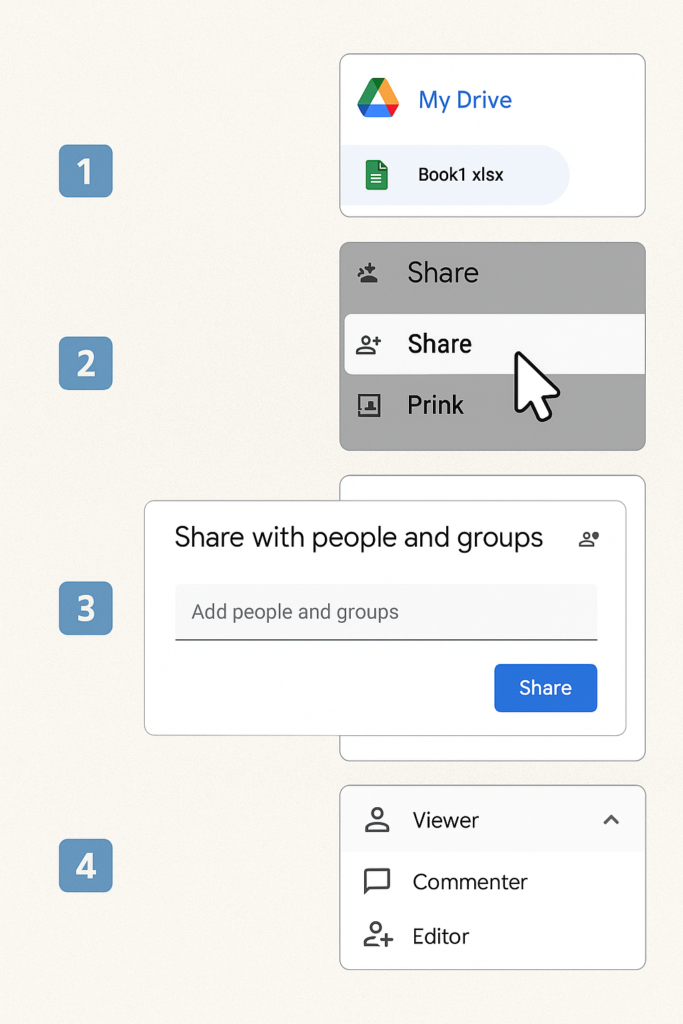This screenshot has height=1024, width=683.
Task: Click the people icon in the share dialog corner
Action: click(589, 539)
